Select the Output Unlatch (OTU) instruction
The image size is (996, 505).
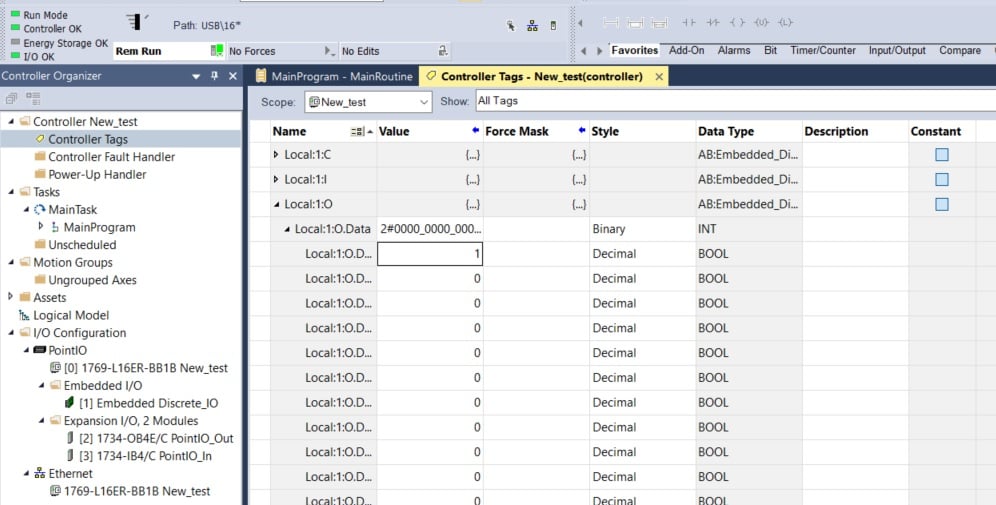762,23
